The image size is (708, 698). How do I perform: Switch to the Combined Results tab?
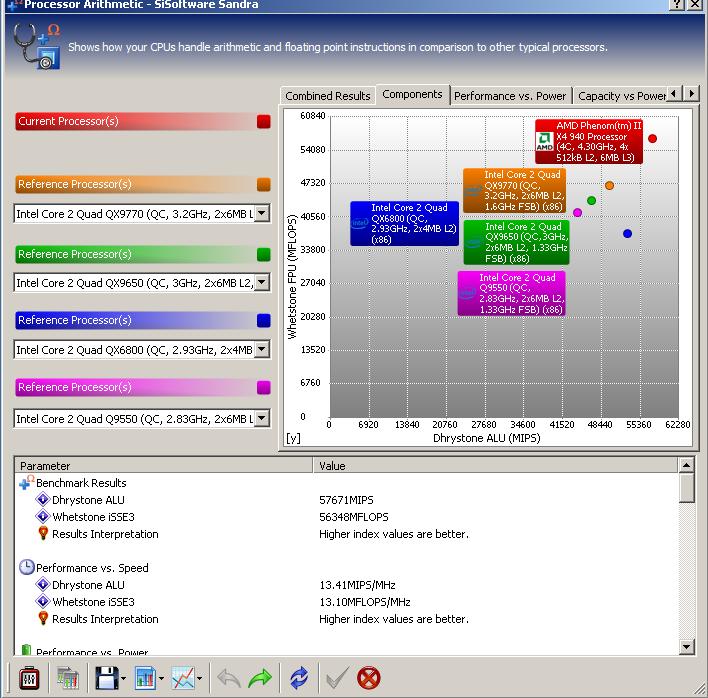pos(328,96)
